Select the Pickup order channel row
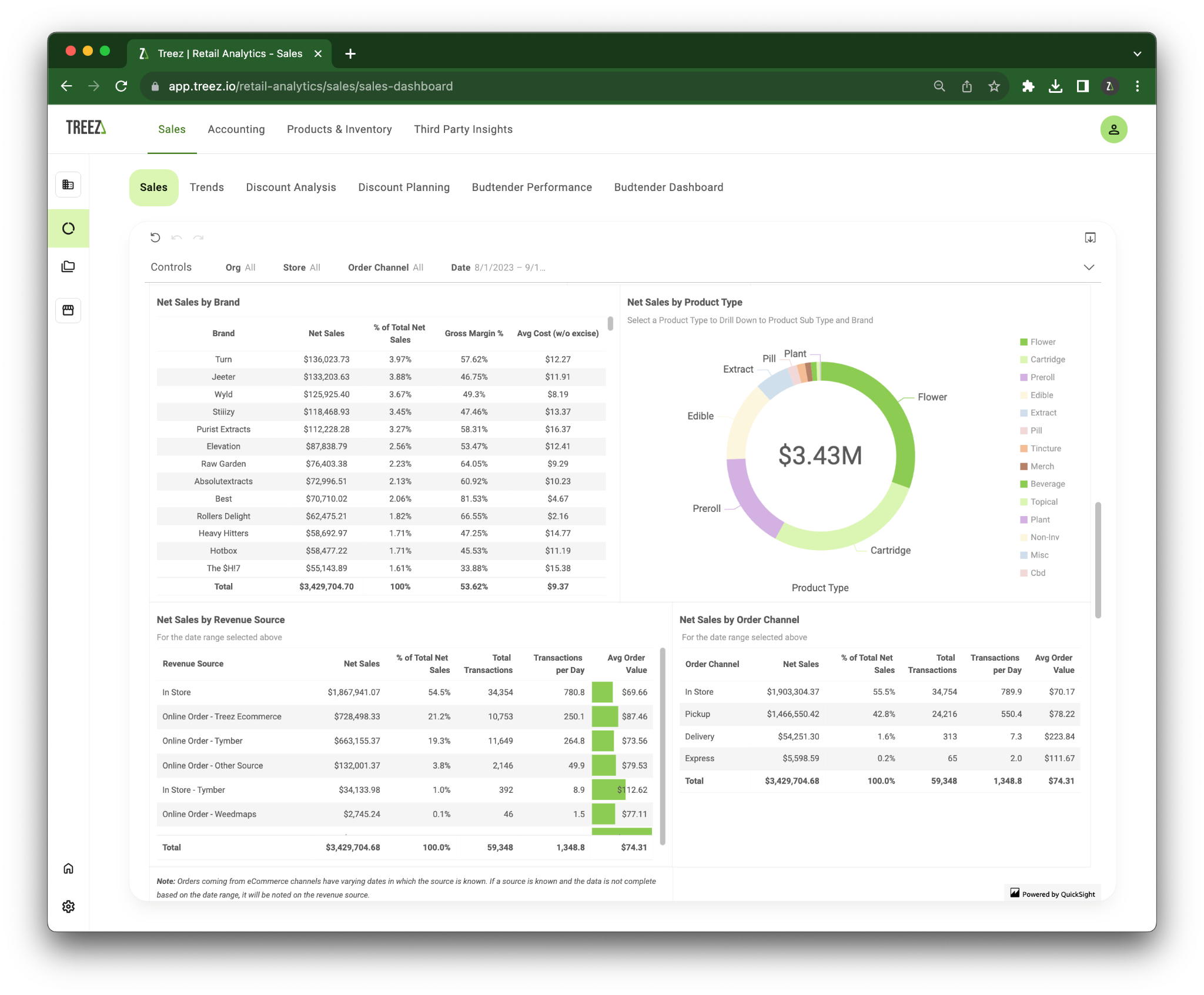 pyautogui.click(x=879, y=714)
